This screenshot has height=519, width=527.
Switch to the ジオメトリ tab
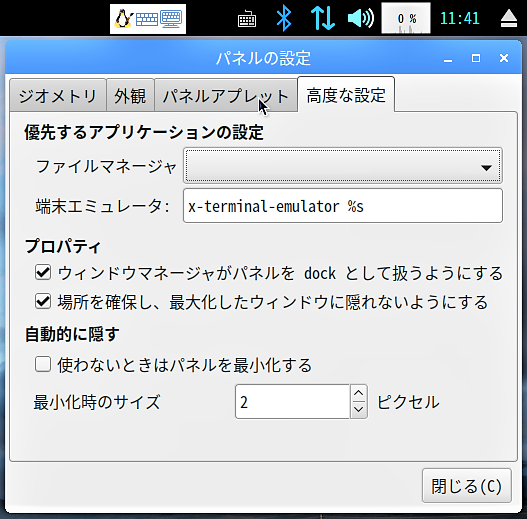pos(58,95)
